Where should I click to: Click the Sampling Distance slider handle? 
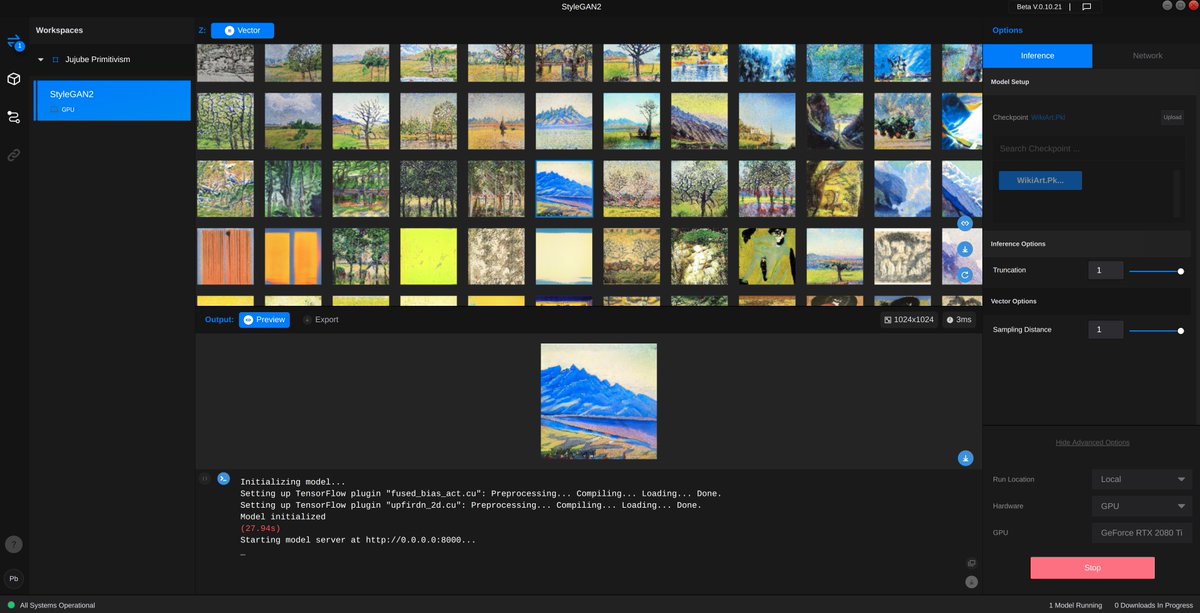(1181, 330)
